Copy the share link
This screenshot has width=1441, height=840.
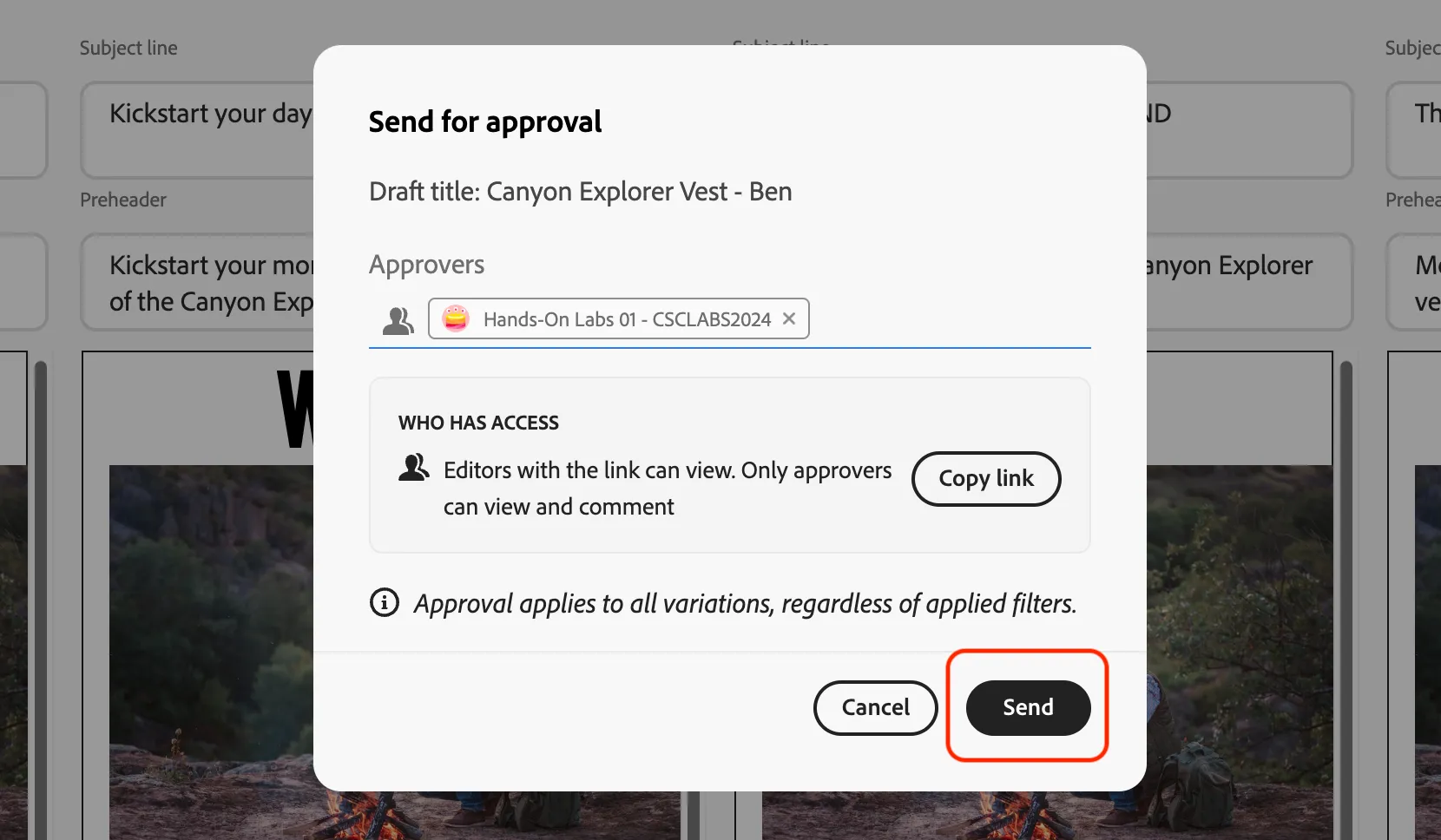point(986,478)
